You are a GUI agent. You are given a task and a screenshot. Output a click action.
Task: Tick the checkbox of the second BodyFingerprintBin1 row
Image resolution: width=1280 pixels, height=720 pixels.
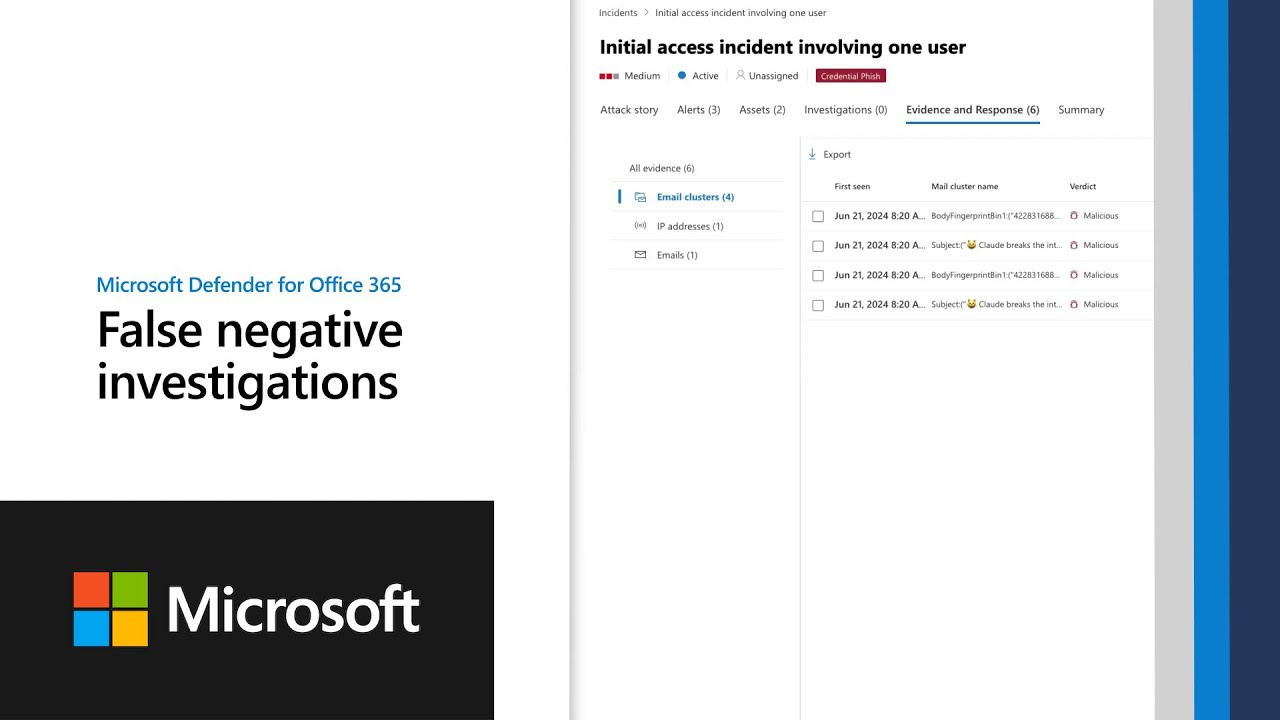tap(818, 275)
